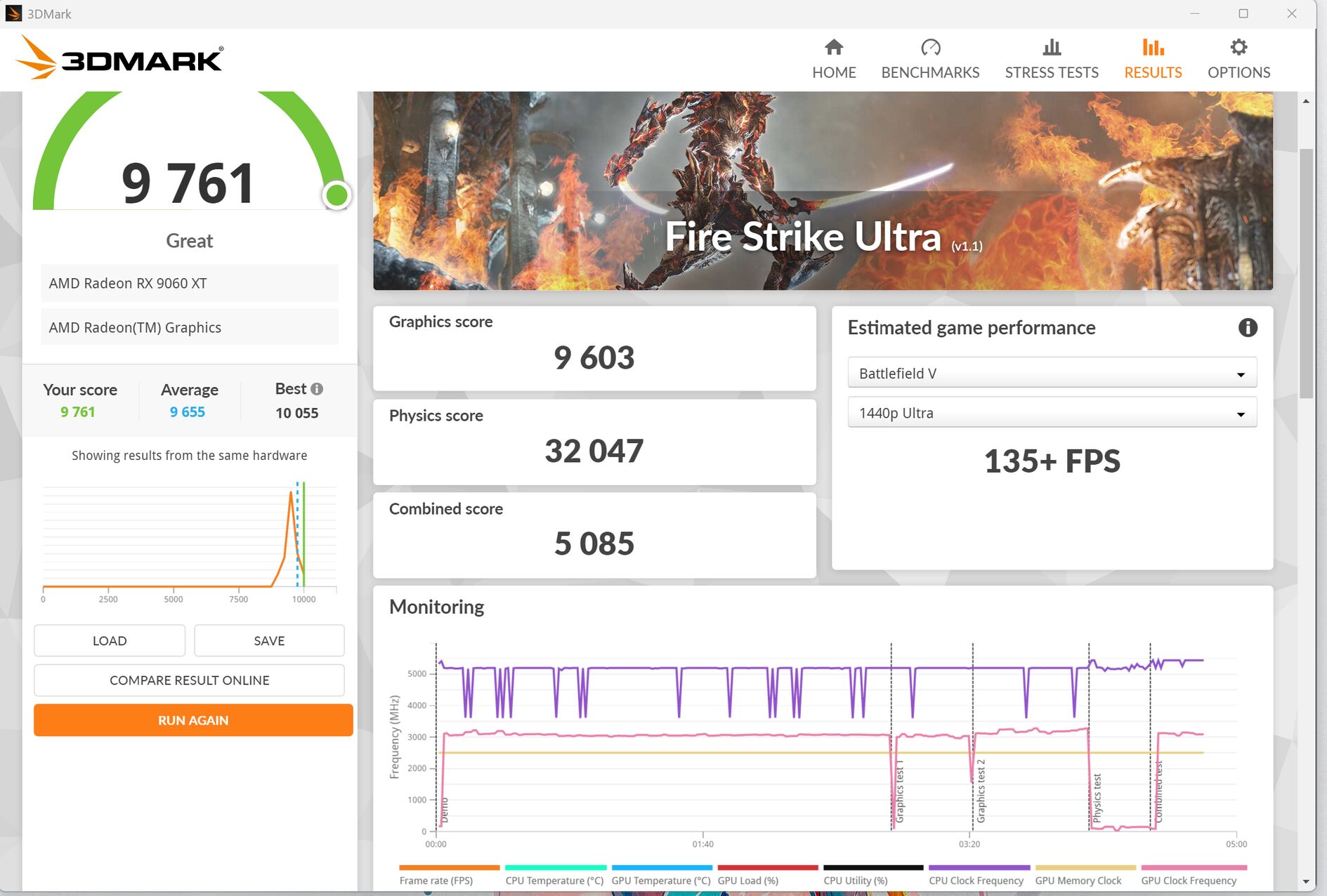Click the Graphics test 2 marker in chart
Viewport: 1327px width, 896px height.
coord(981,791)
